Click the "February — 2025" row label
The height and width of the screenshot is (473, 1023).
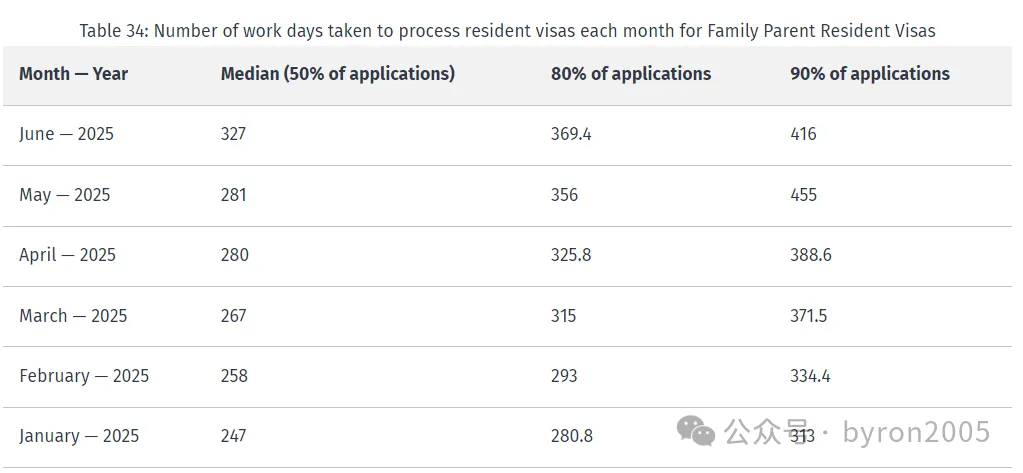(84, 376)
